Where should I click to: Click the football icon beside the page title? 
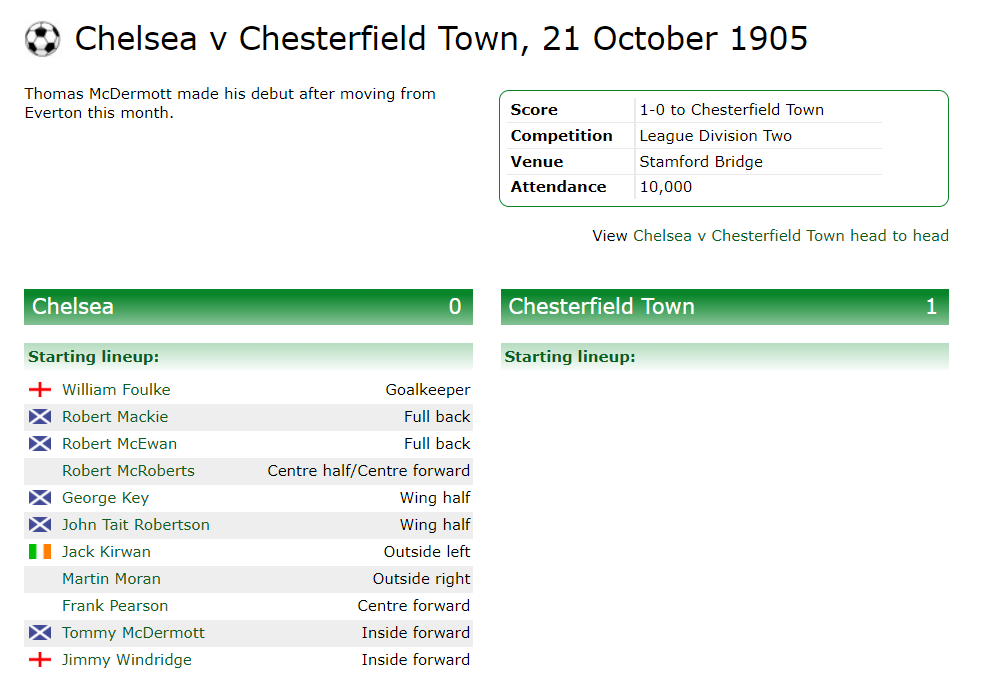(43, 39)
